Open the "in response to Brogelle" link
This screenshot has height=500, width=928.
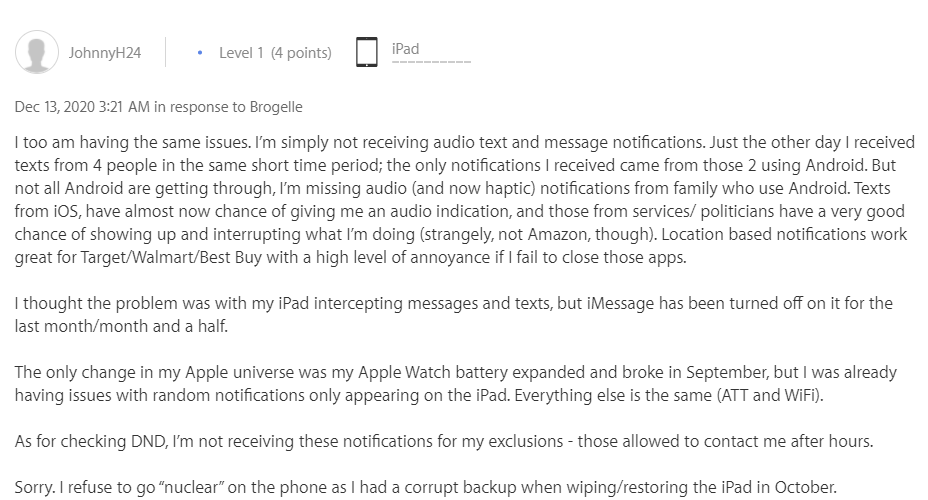(x=228, y=107)
